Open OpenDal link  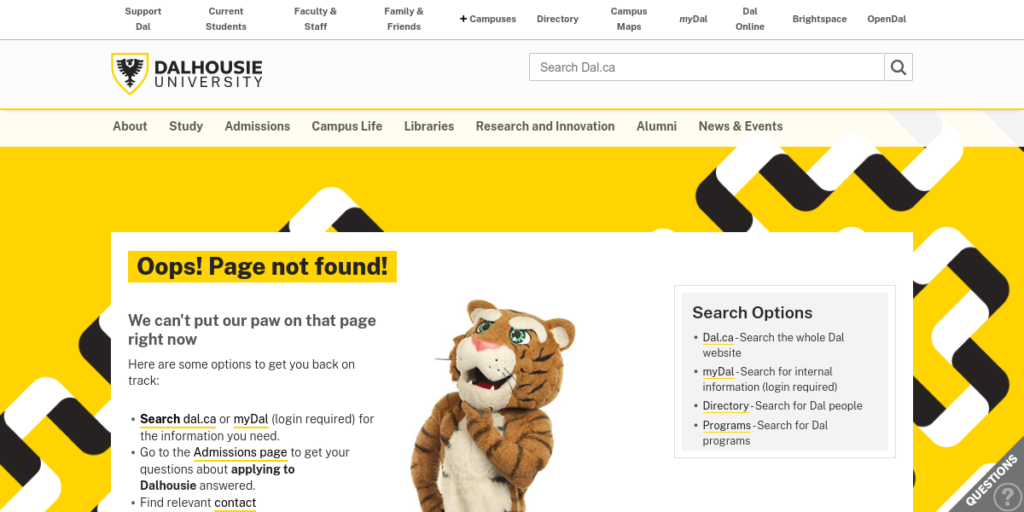point(887,19)
